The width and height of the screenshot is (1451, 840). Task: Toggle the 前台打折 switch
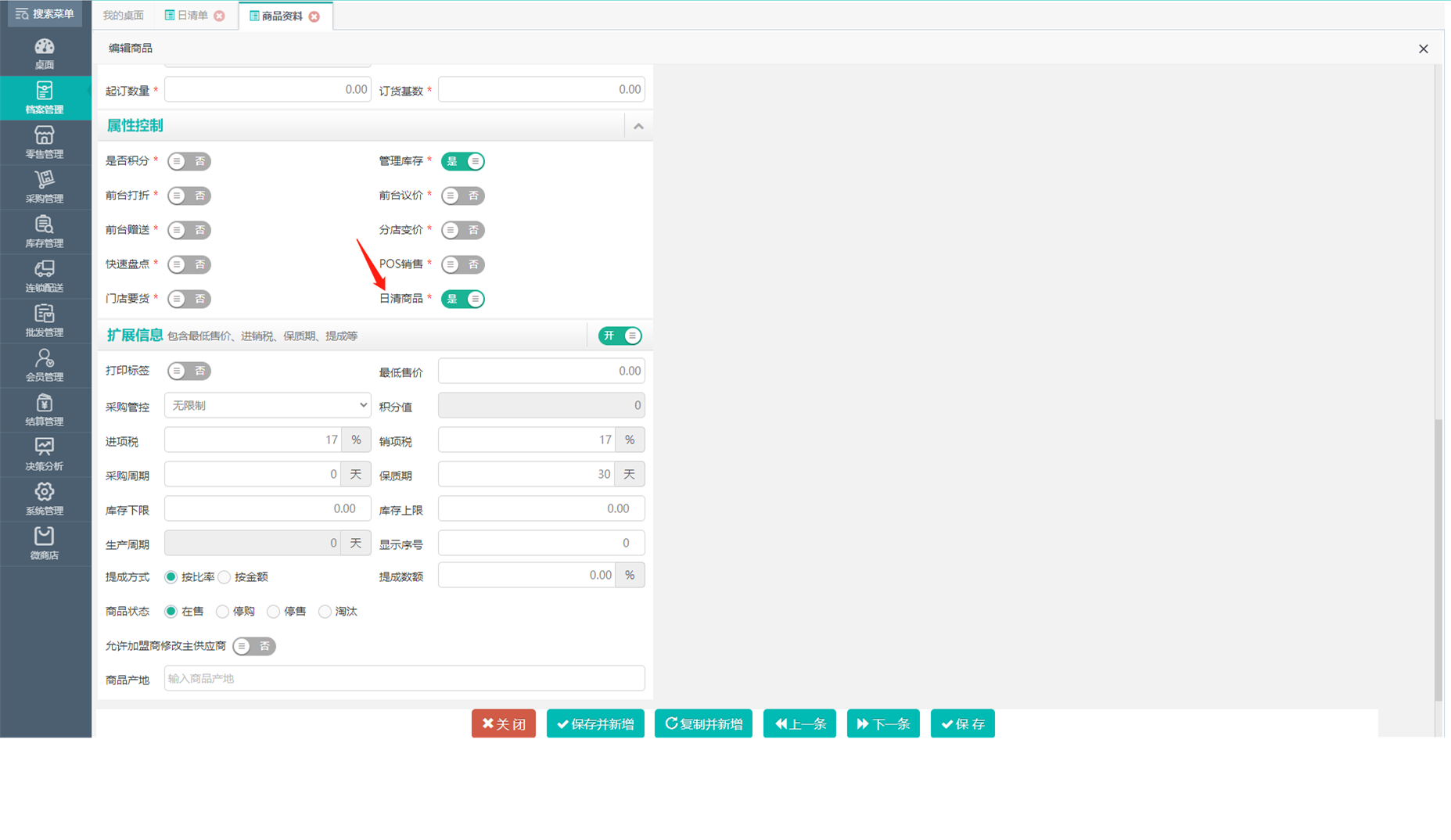pos(189,196)
